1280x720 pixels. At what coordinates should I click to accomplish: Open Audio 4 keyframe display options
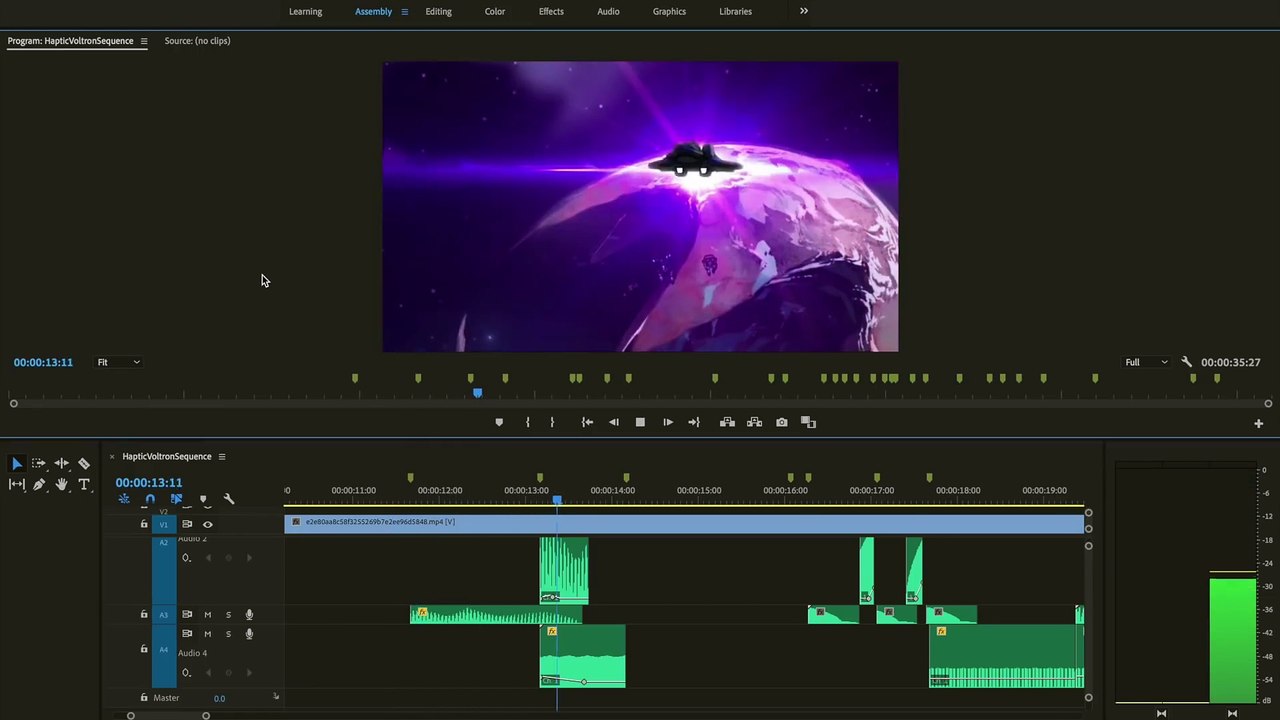coord(186,673)
